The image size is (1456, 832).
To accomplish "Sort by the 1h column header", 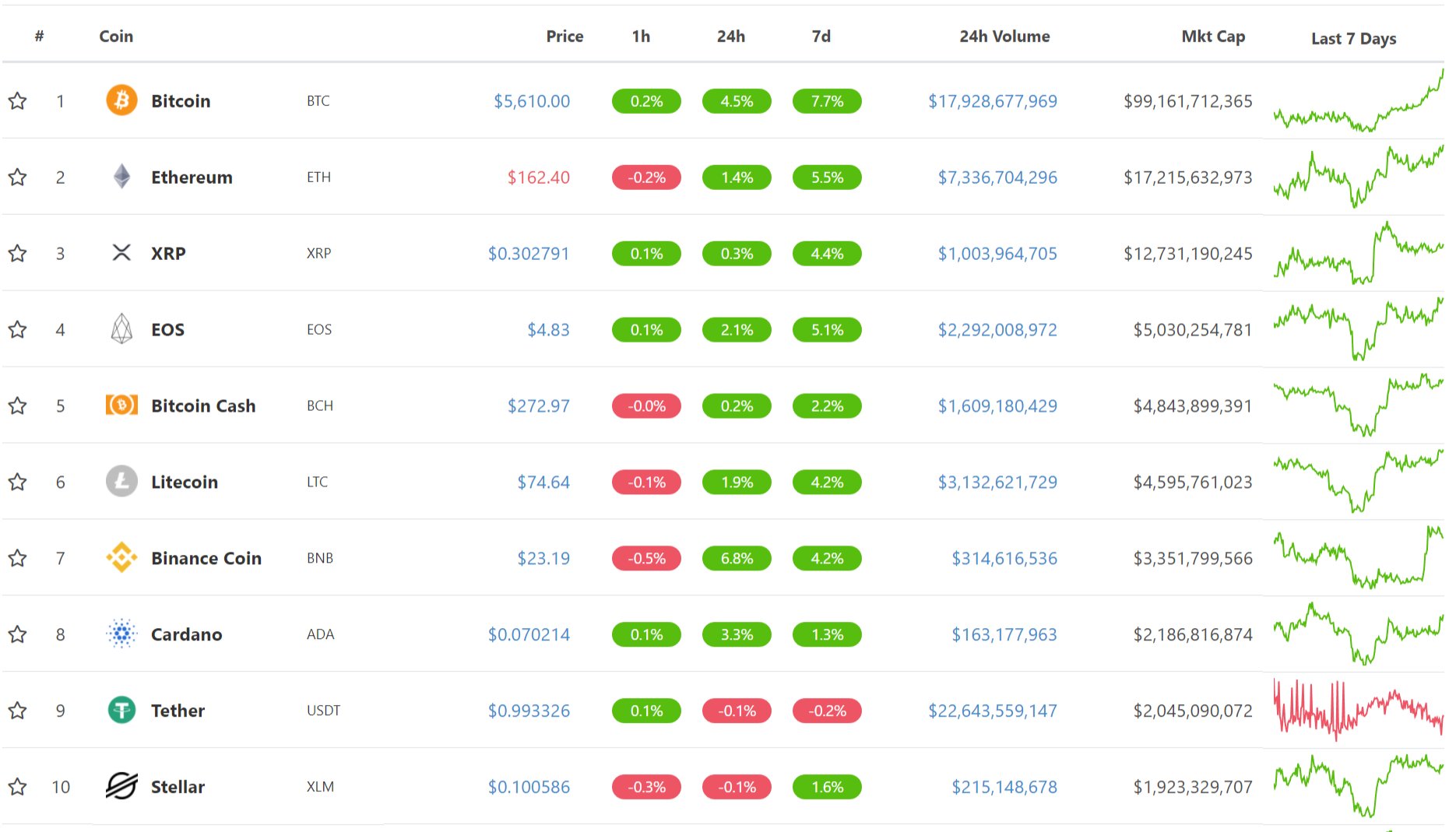I will click(641, 36).
